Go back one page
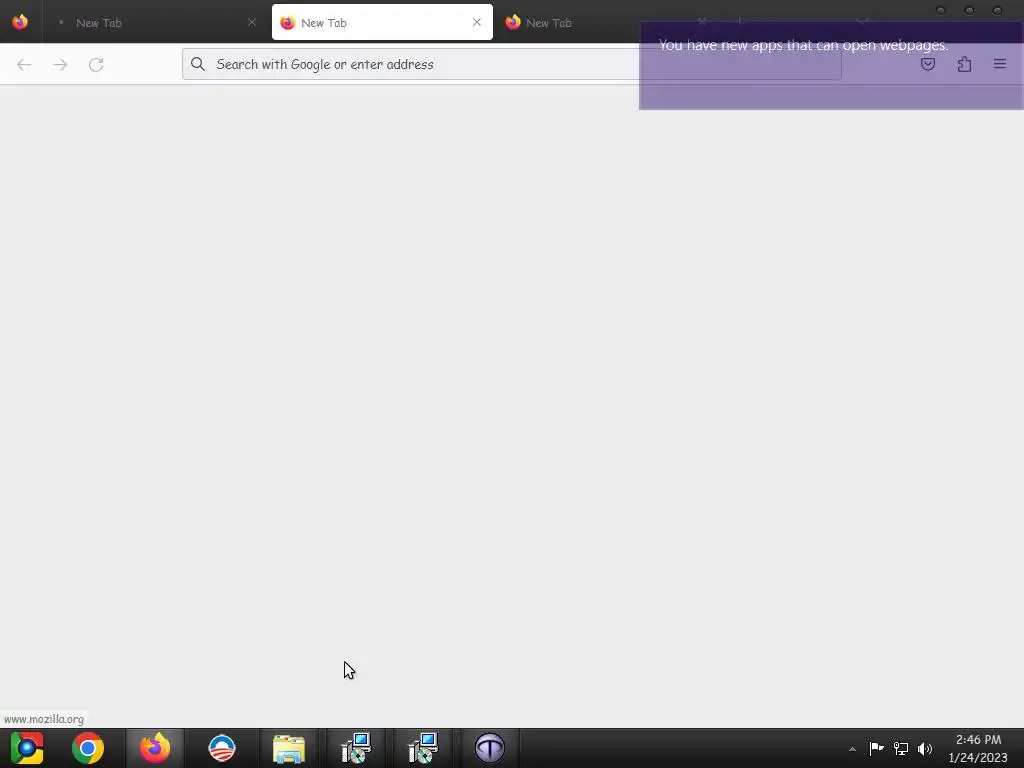The height and width of the screenshot is (768, 1024). 24,65
